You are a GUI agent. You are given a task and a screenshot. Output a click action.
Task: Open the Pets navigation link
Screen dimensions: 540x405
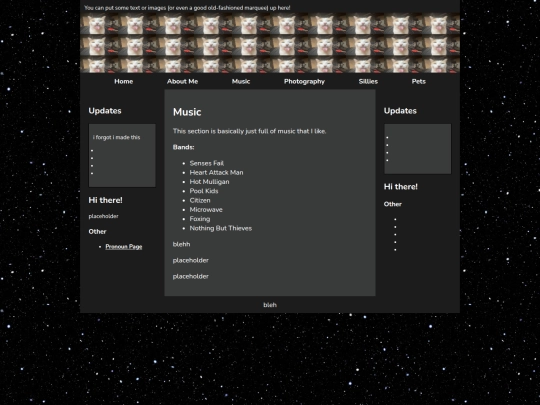click(418, 82)
